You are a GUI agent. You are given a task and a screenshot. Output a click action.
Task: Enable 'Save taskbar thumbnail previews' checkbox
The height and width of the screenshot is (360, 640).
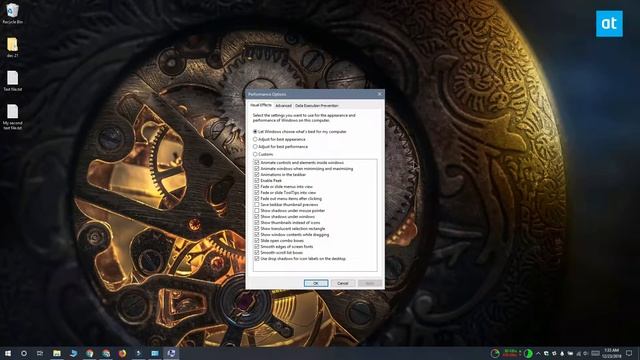tap(257, 204)
